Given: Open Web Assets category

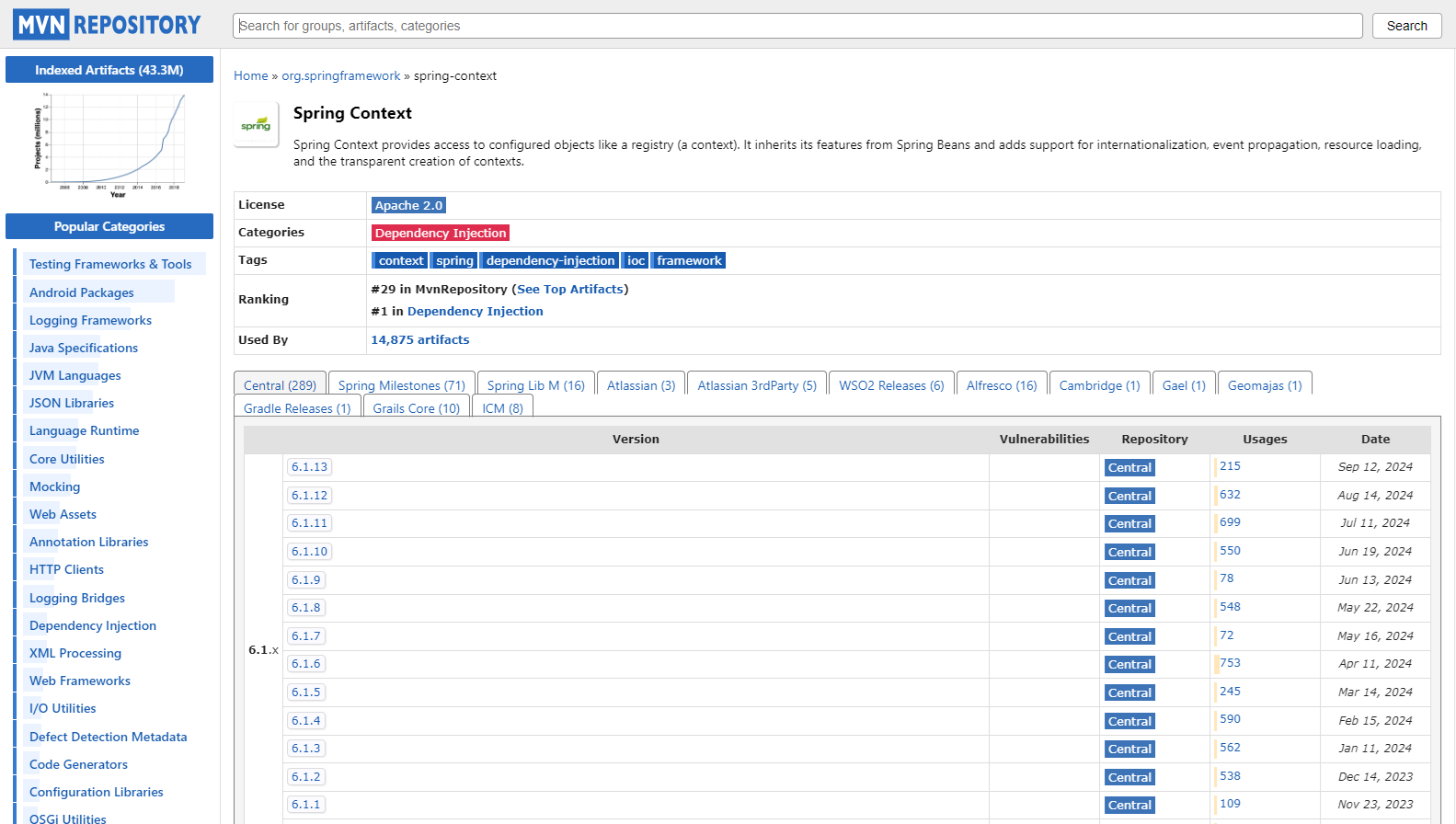Looking at the screenshot, I should click(63, 514).
